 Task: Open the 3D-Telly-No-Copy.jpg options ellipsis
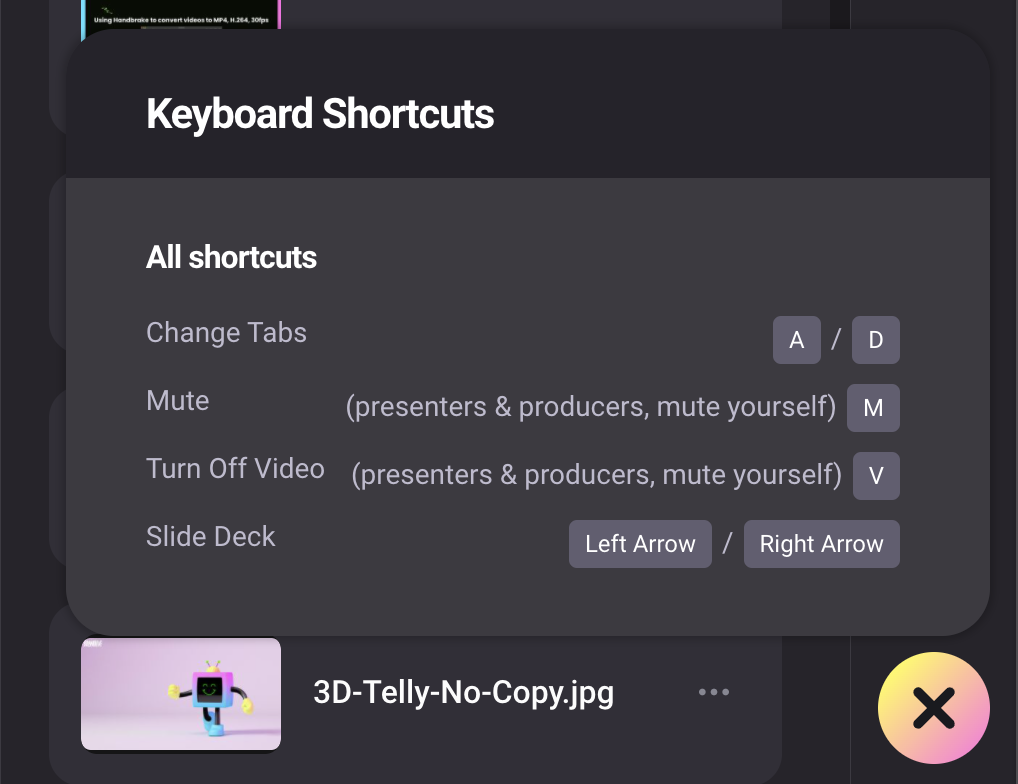[x=713, y=692]
